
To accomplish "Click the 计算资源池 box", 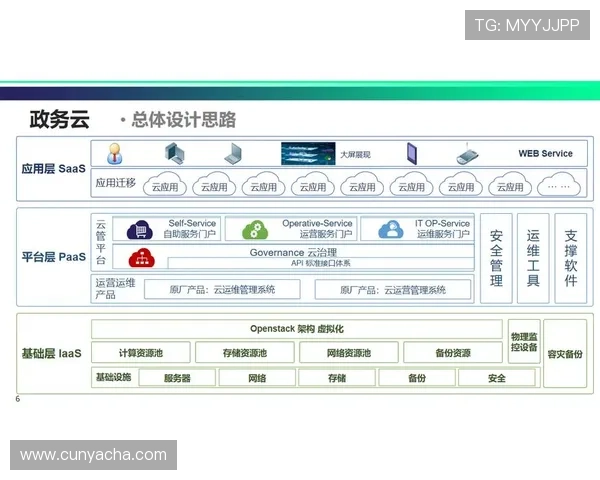I will point(141,353).
